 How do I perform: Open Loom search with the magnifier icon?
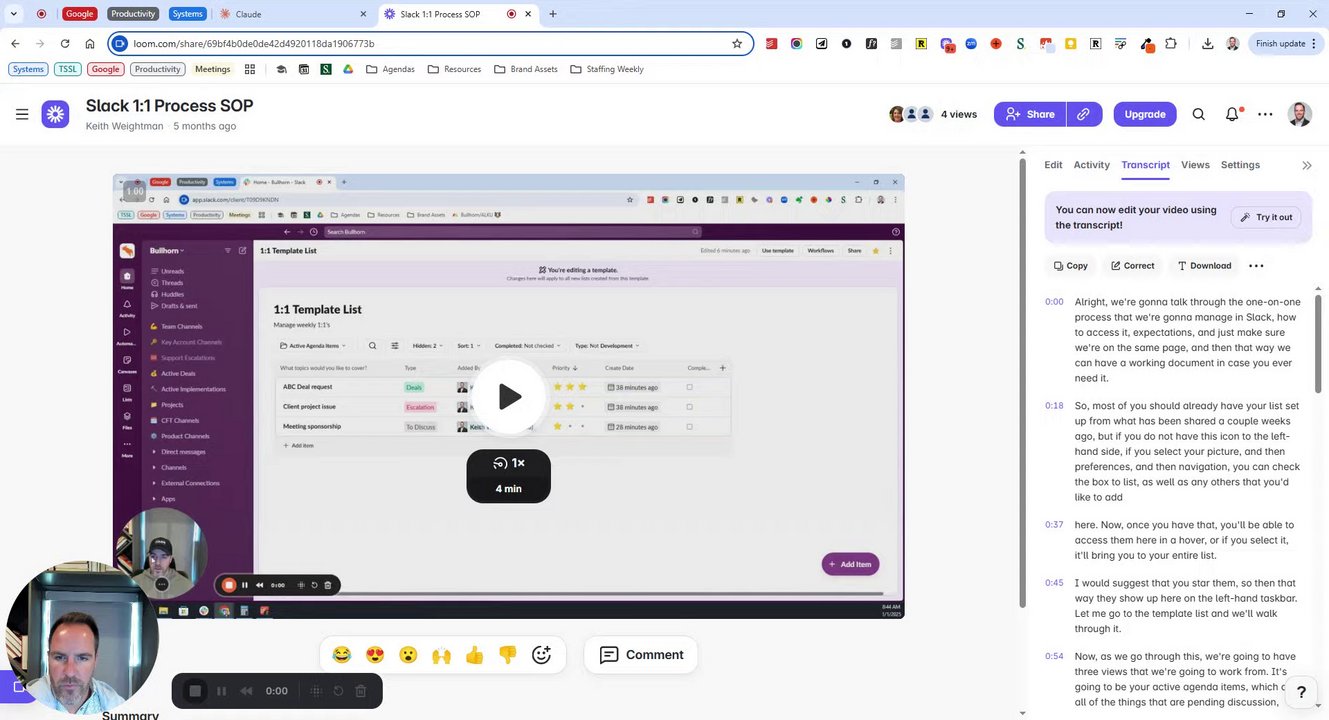1198,114
